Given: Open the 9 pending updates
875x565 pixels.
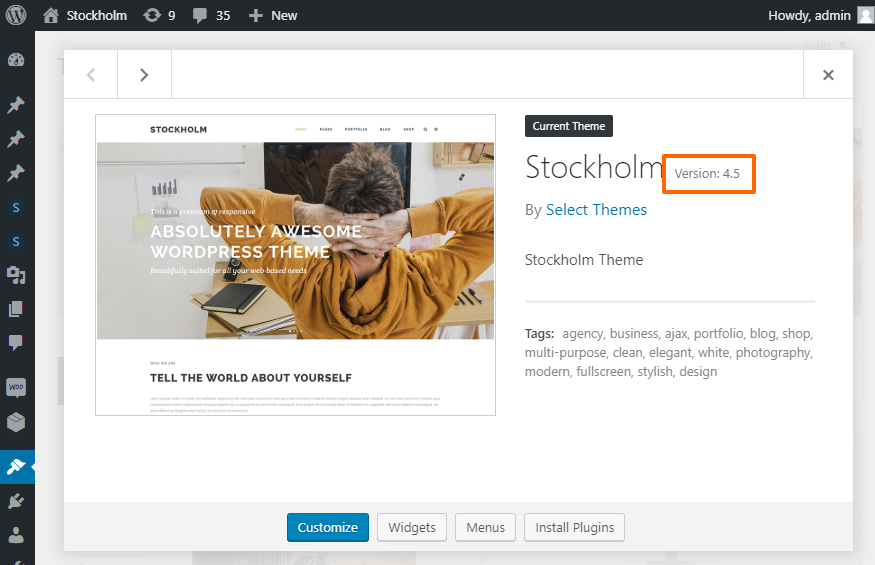Looking at the screenshot, I should (160, 15).
